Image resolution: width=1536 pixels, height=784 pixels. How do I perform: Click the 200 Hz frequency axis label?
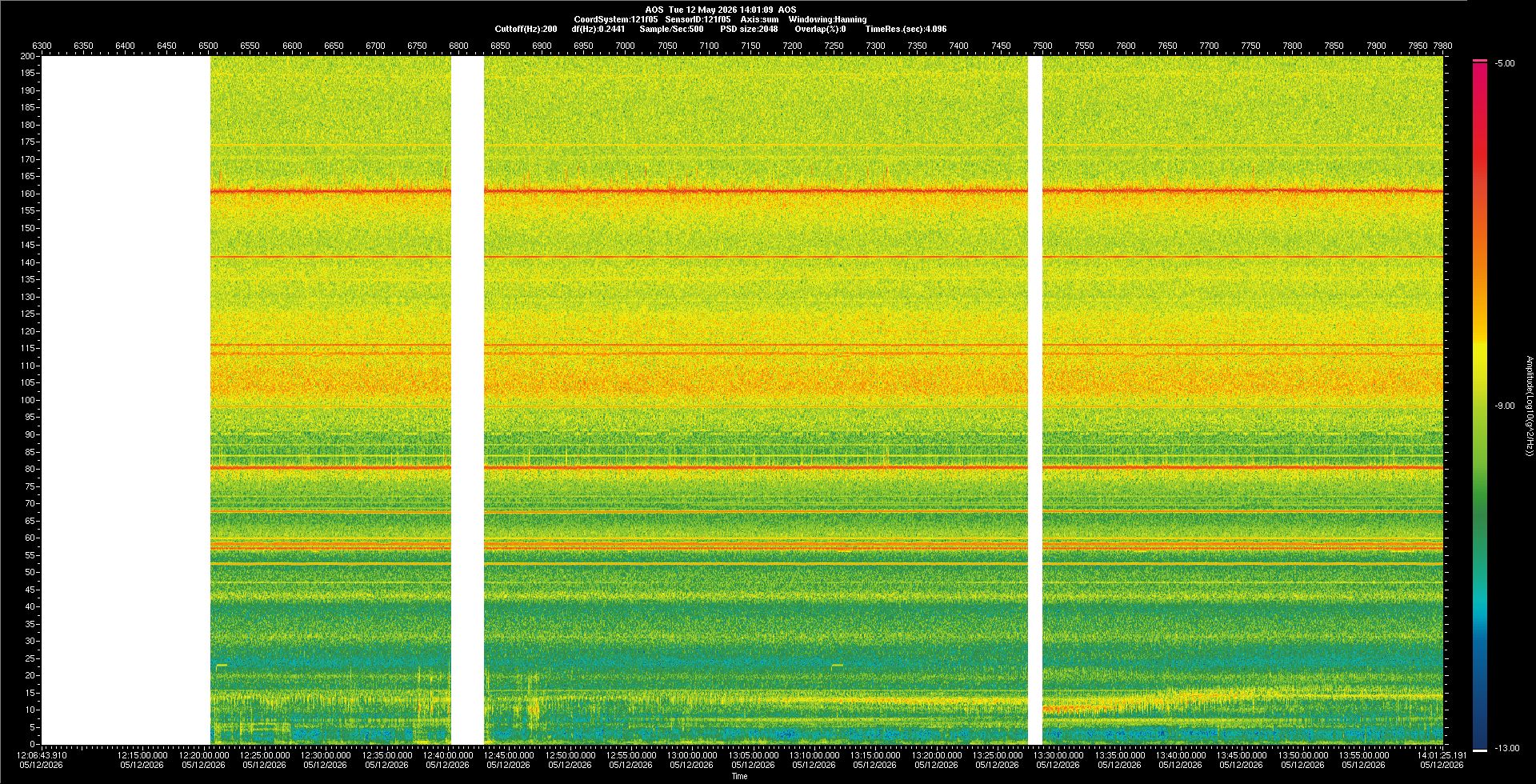(x=28, y=56)
